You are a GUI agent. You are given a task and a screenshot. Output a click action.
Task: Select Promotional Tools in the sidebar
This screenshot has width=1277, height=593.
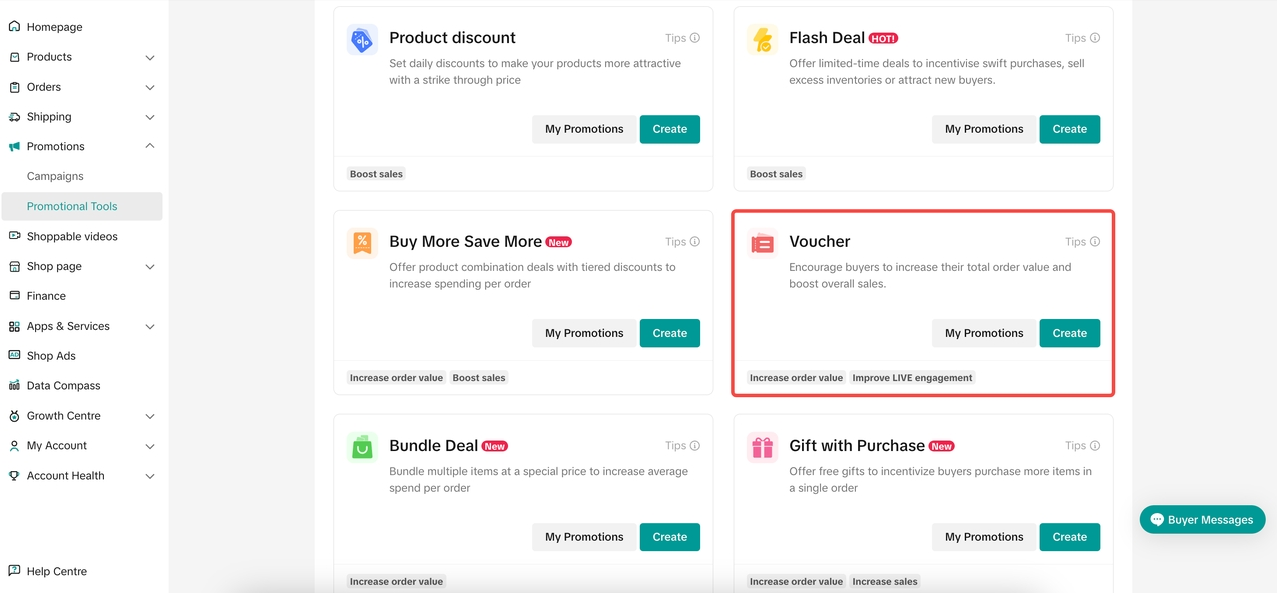[72, 206]
